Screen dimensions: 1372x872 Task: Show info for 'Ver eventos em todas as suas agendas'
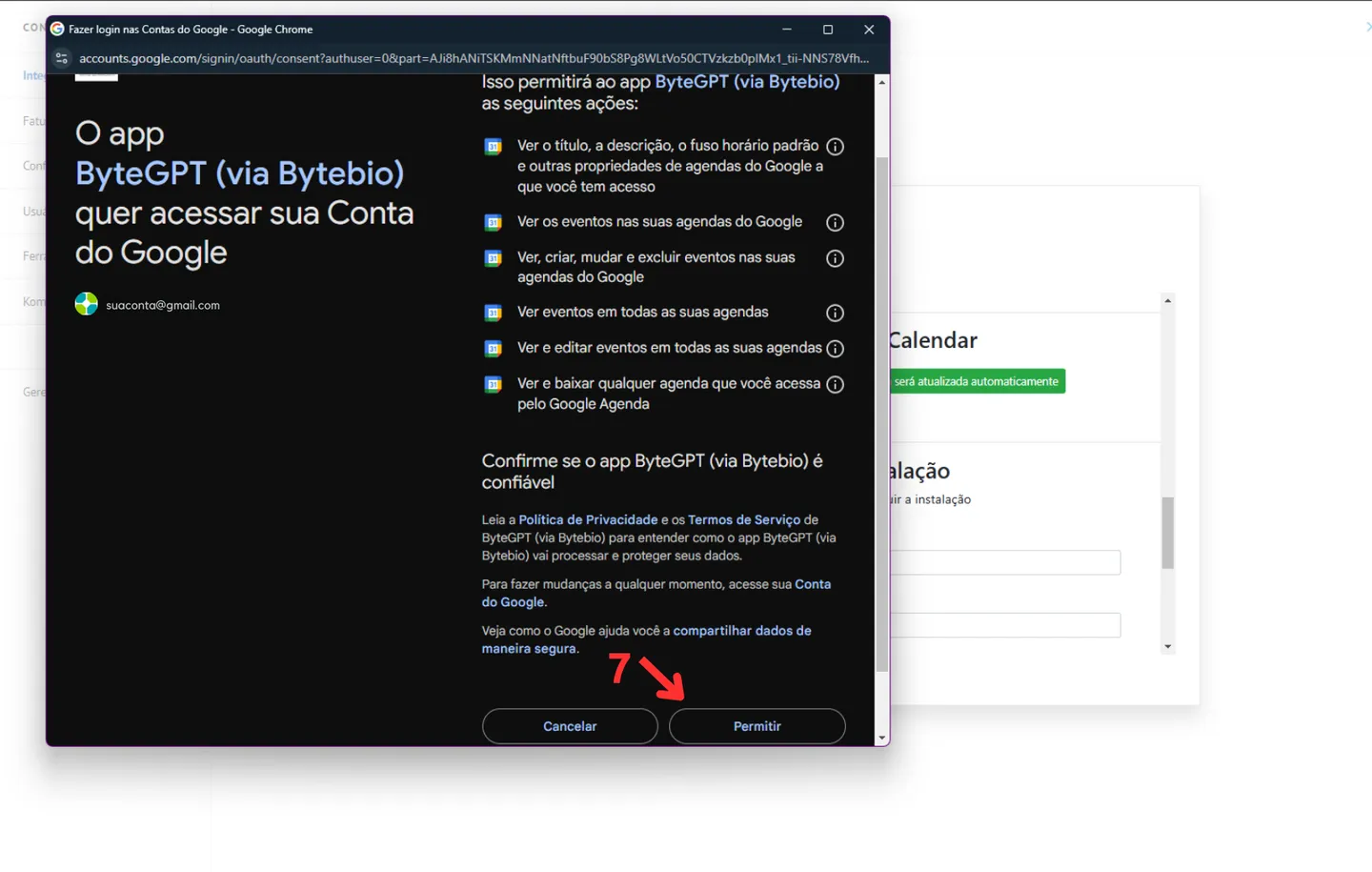click(835, 314)
